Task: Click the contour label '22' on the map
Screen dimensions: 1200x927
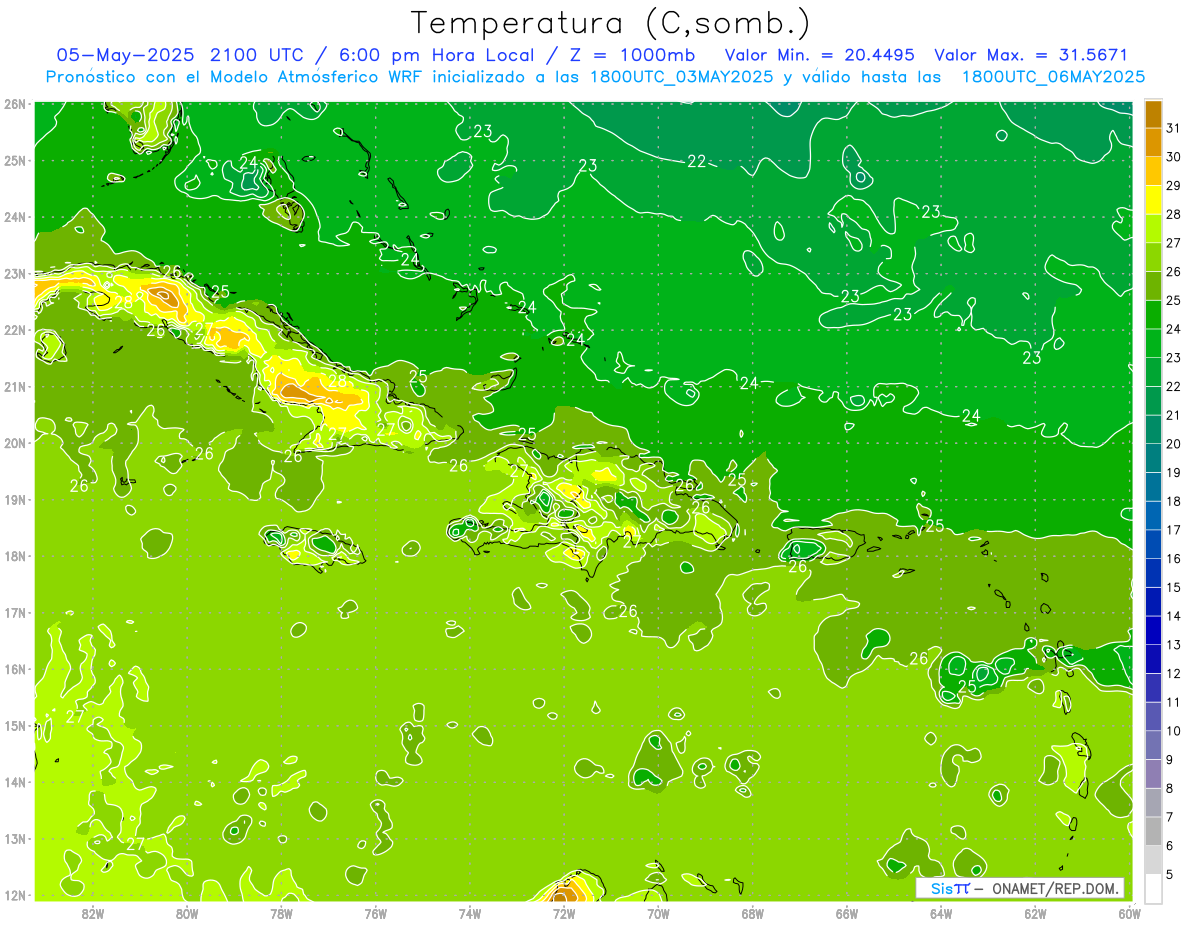Action: point(697,161)
